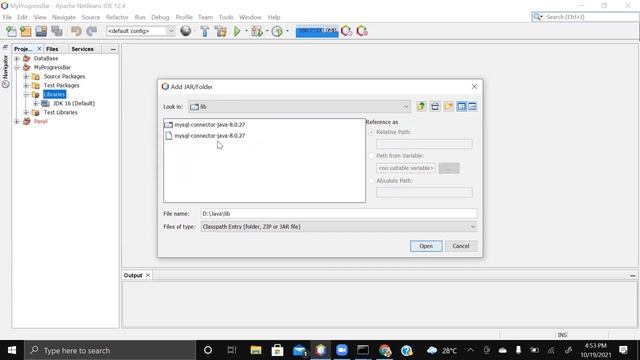Screen dimensions: 640x360
Task: Click the first profiler icon after memory bar
Action: (346, 31)
